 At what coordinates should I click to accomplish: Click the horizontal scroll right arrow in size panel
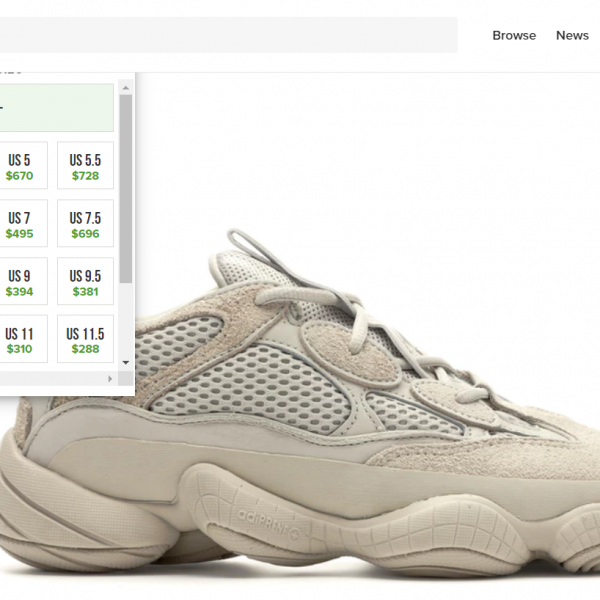coord(111,378)
